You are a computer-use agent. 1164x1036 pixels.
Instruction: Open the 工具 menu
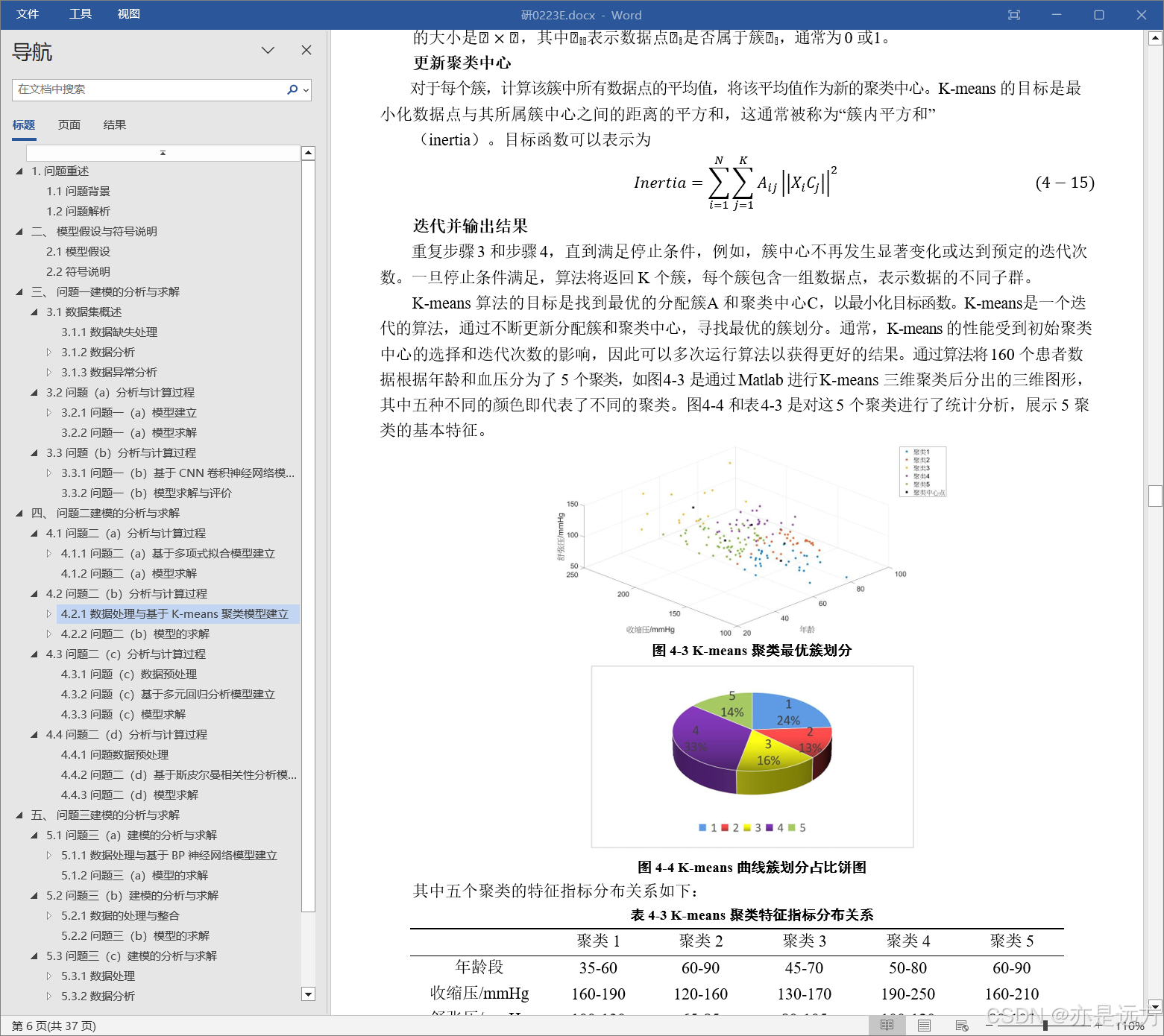click(80, 14)
